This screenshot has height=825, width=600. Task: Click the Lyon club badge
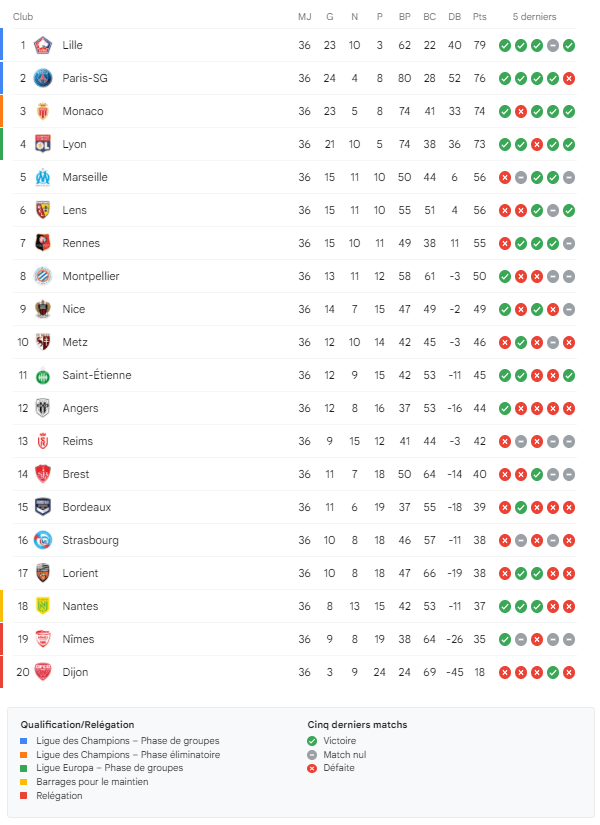[43, 144]
